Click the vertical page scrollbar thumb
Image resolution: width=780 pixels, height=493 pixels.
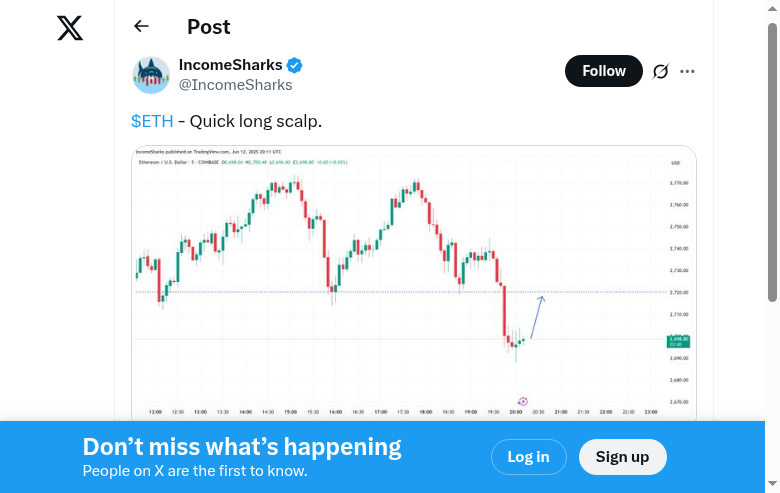772,160
